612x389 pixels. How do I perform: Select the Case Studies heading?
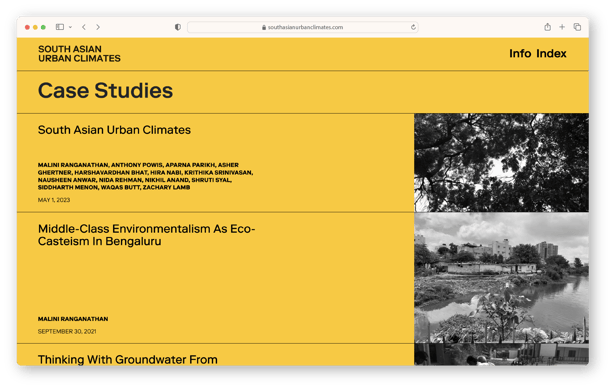click(105, 91)
